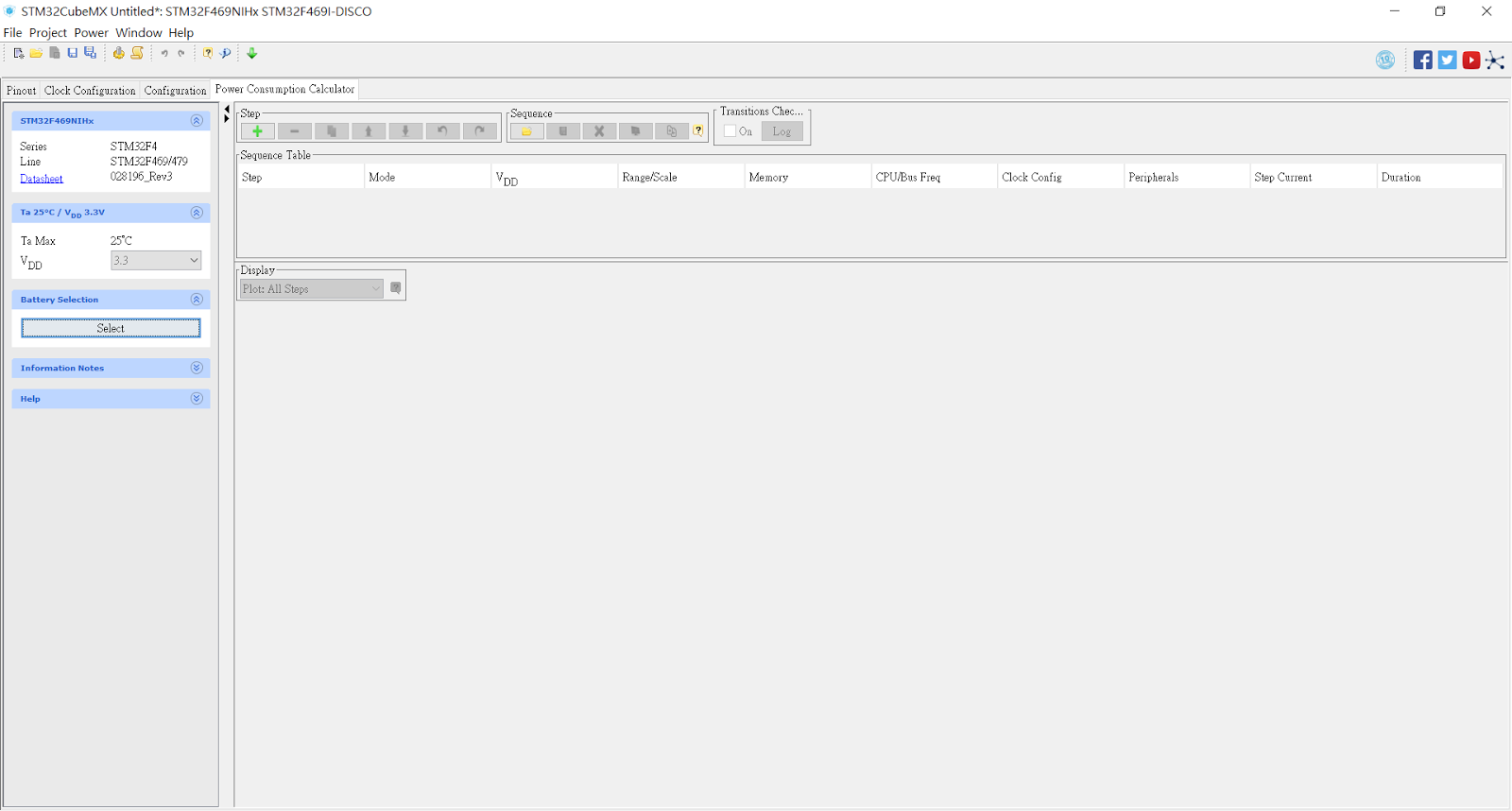The width and height of the screenshot is (1512, 811).
Task: Open the VDD 3.3 dropdown
Action: click(x=156, y=260)
